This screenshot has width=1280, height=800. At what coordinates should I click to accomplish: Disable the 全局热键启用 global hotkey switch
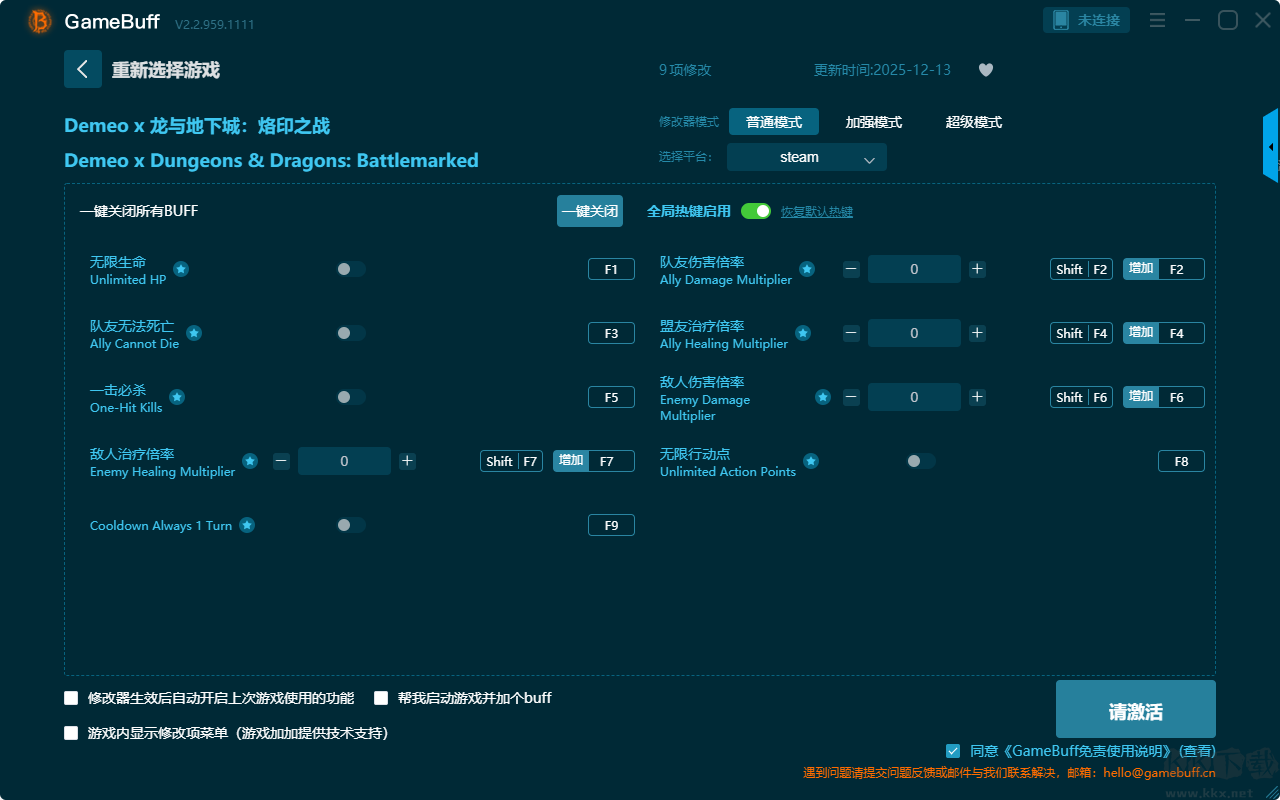pos(756,211)
